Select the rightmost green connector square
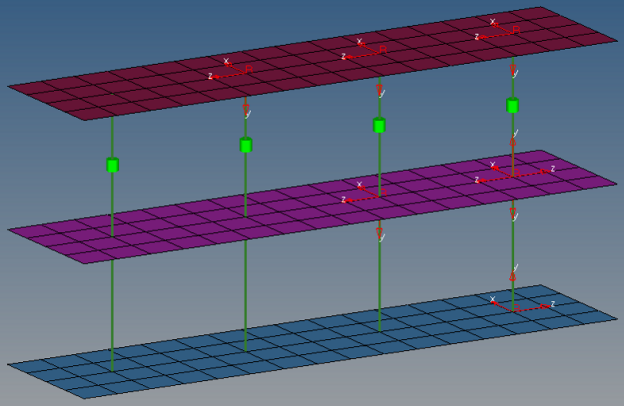The width and height of the screenshot is (624, 406). click(x=513, y=106)
